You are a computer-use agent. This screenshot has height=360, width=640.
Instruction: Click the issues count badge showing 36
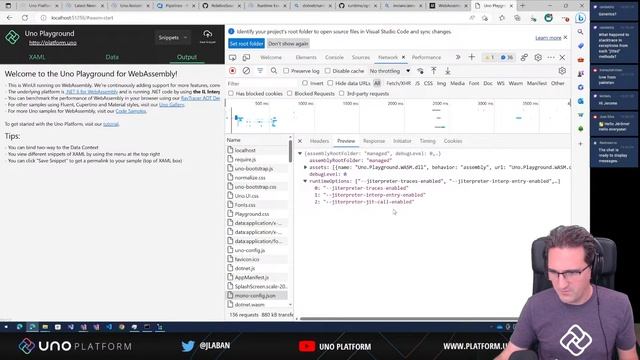507,58
